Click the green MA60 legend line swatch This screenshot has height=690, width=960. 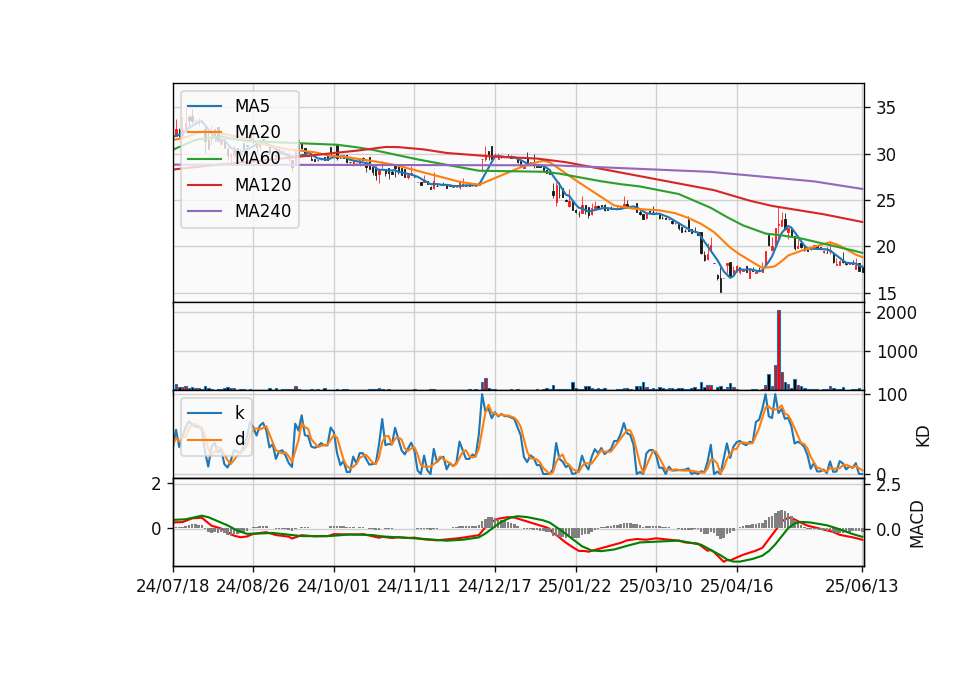tap(204, 159)
